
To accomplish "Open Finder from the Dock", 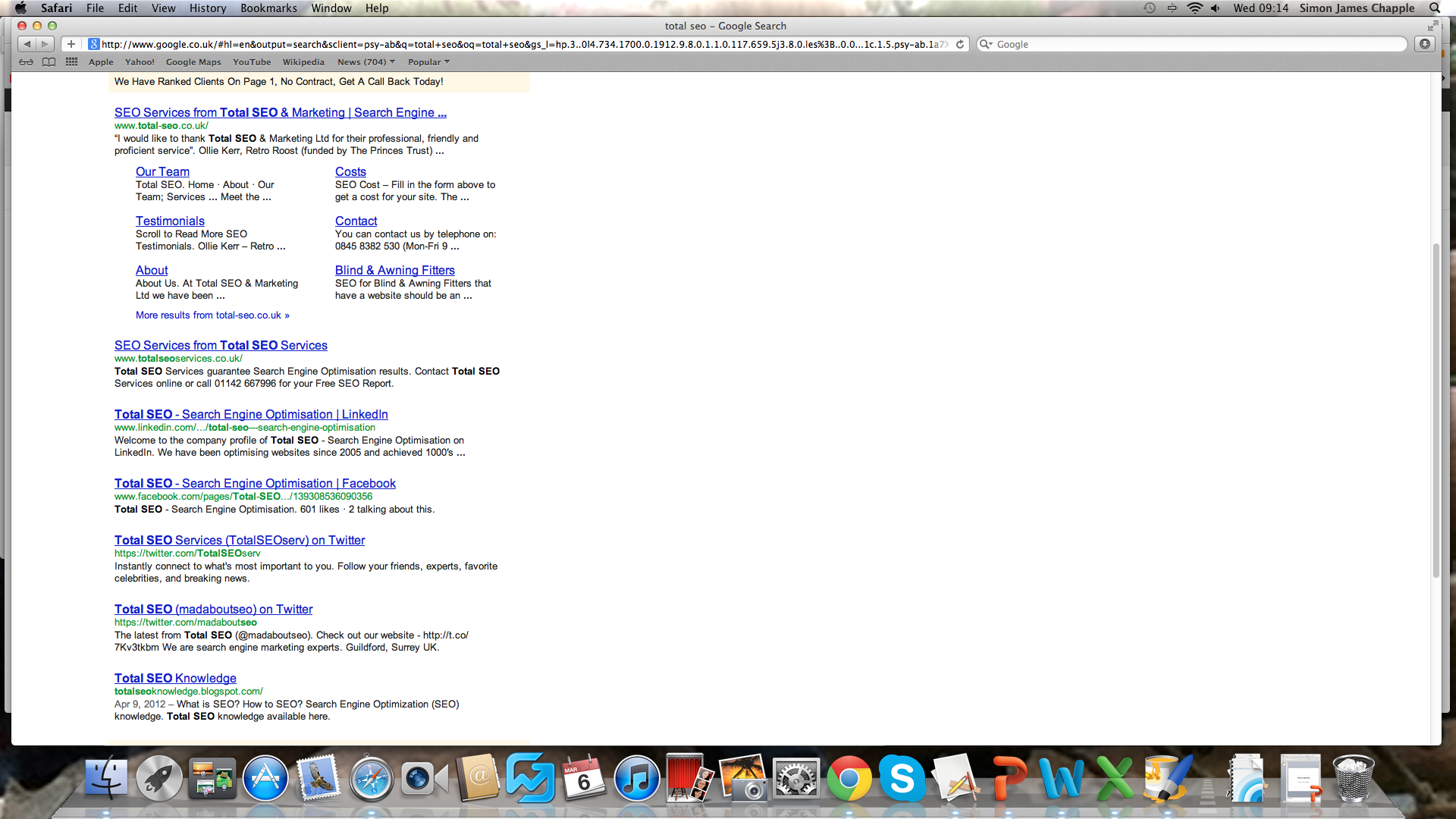I will [106, 778].
